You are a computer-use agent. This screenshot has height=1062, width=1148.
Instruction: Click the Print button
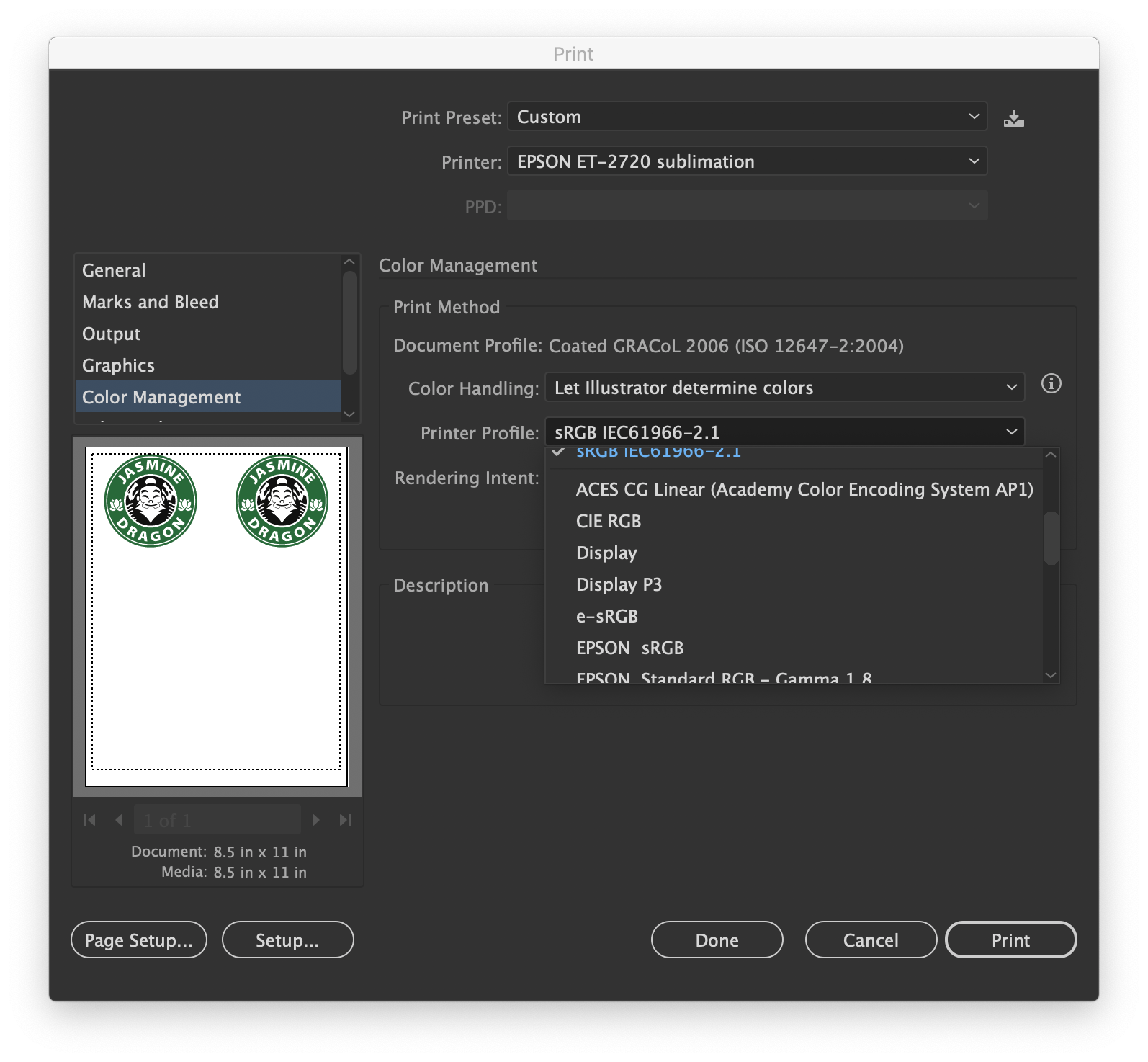(1010, 940)
